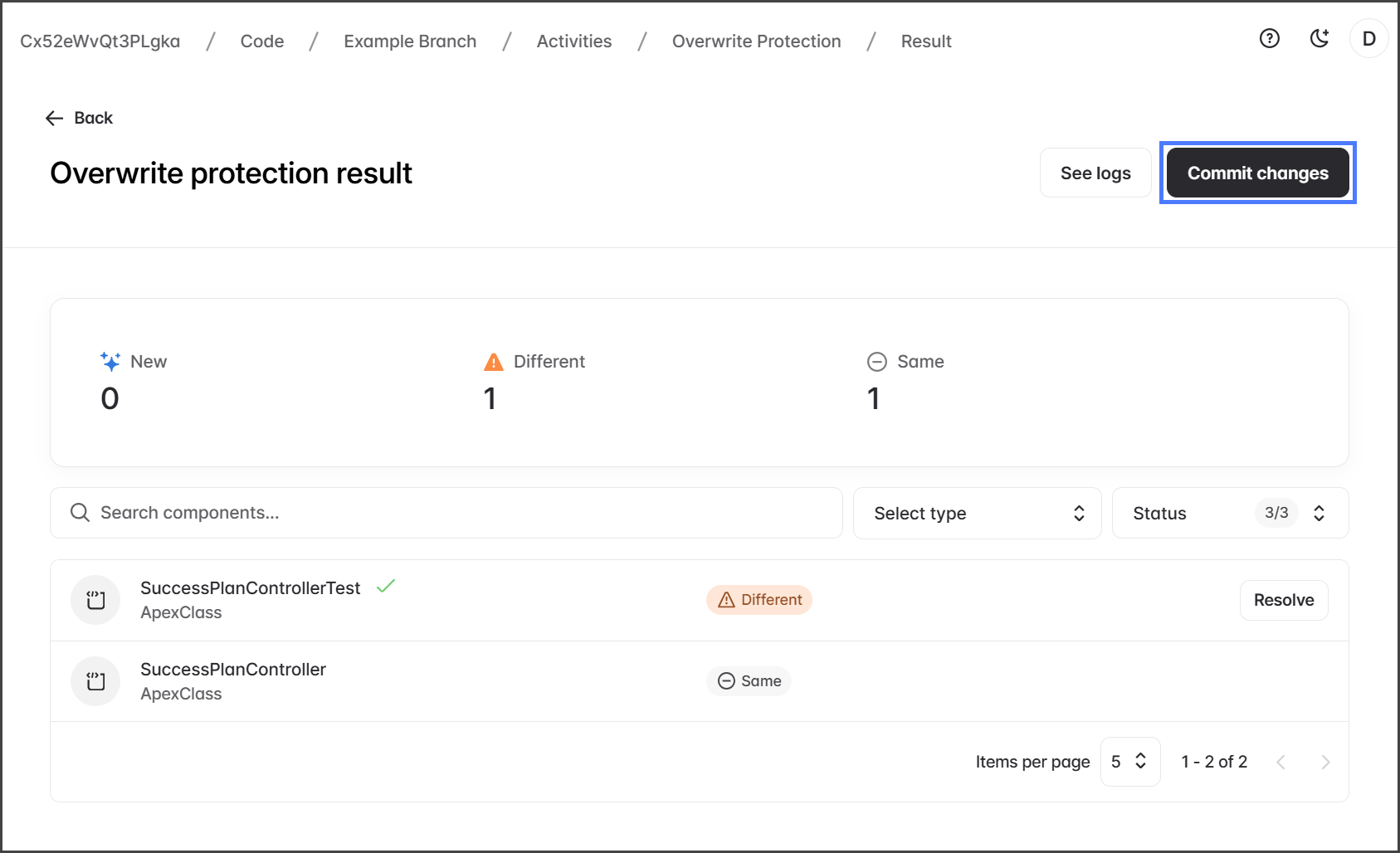Go to previous page arrow
1400x853 pixels.
[x=1280, y=762]
